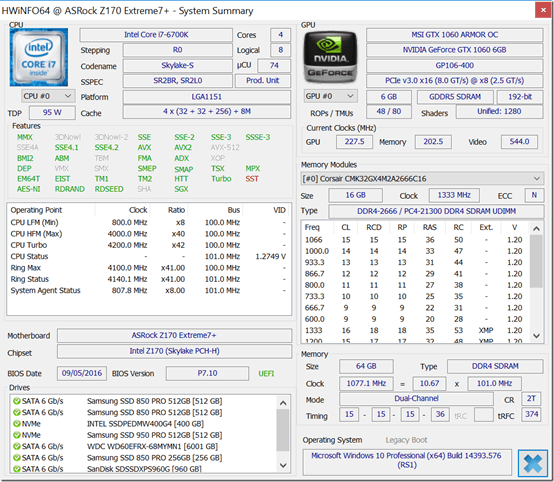Image resolution: width=554 pixels, height=482 pixels.
Task: Click the DDR4-2666 / PC4-21300 type field
Action: 436,211
